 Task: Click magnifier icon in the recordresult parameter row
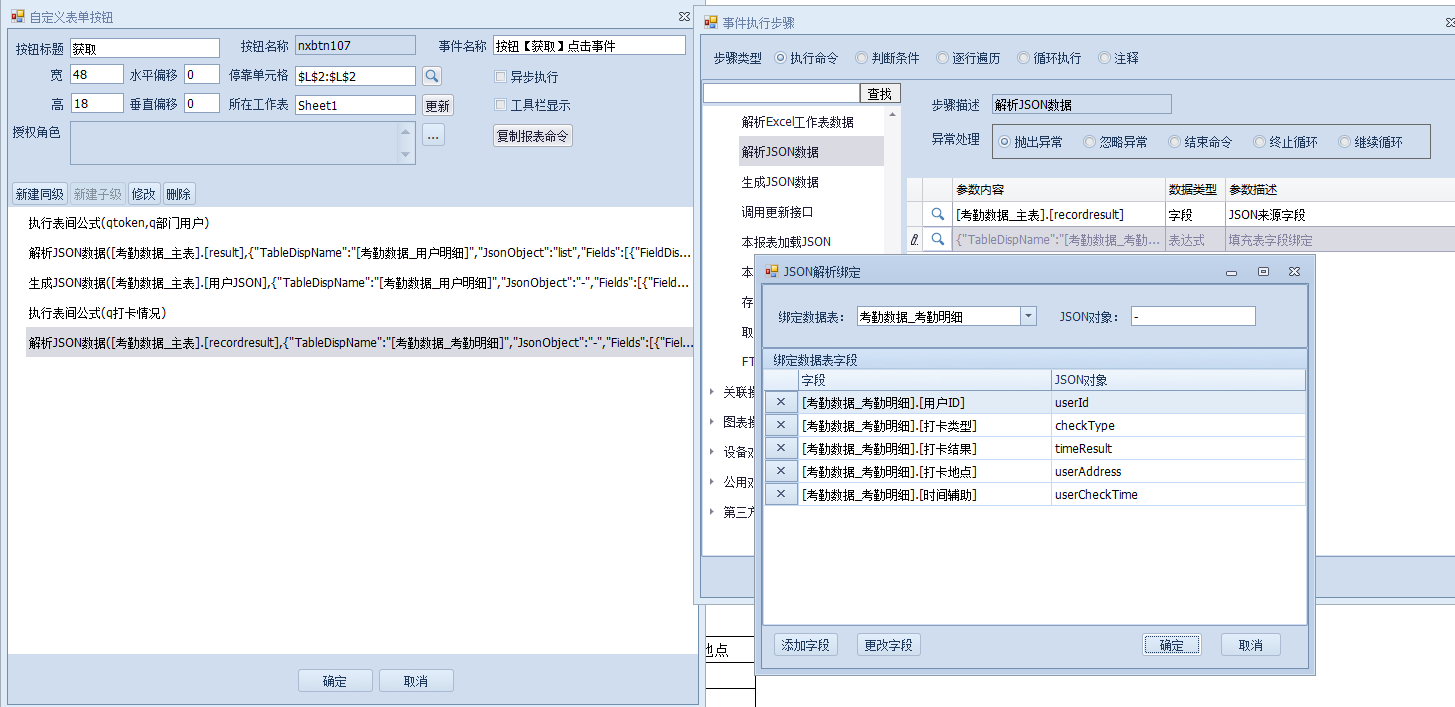coord(938,214)
